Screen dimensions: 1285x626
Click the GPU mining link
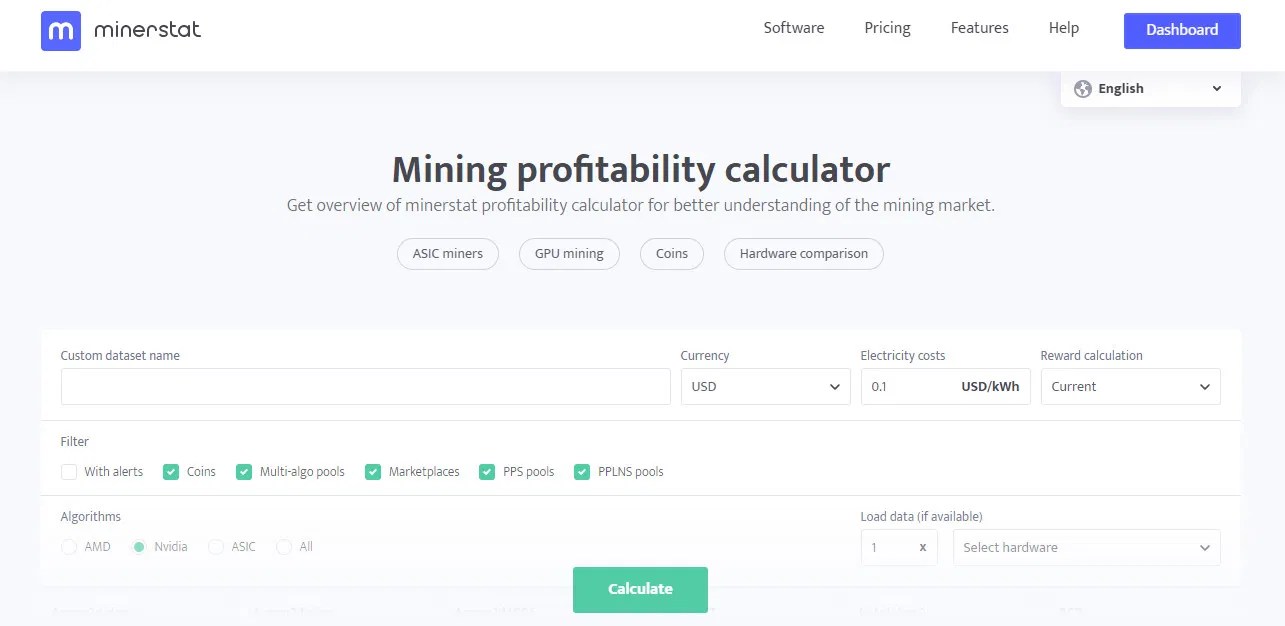coord(568,253)
